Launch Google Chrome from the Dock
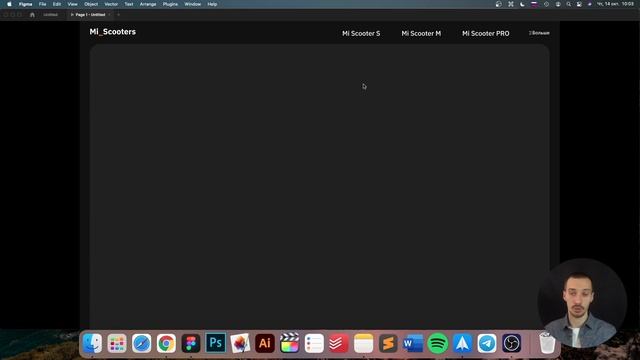The width and height of the screenshot is (640, 360). coord(166,343)
